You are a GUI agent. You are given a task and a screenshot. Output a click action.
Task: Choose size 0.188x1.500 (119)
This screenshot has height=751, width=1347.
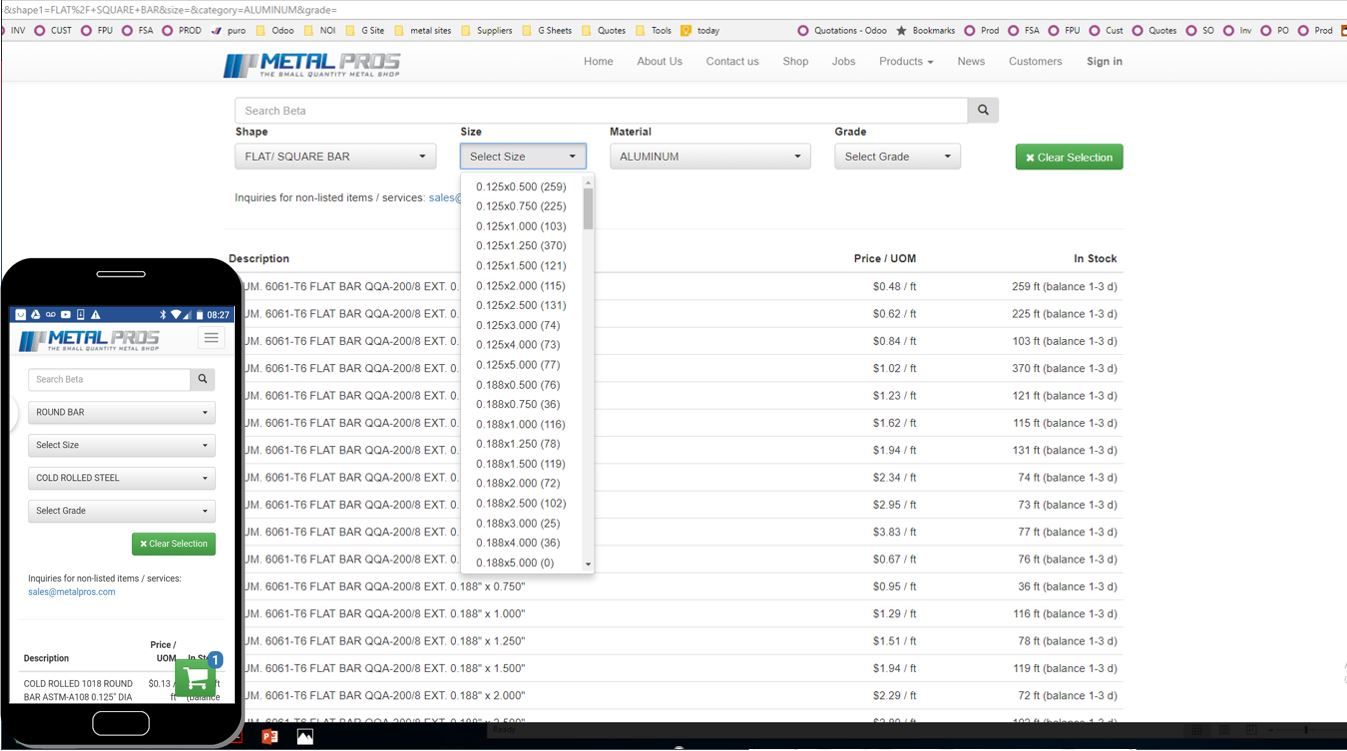tap(521, 464)
